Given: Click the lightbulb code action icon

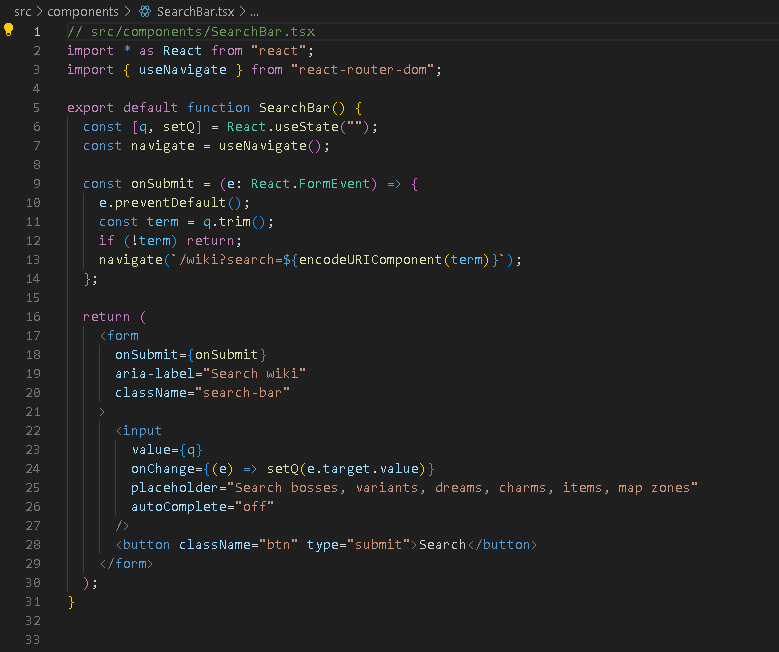Looking at the screenshot, I should [9, 31].
